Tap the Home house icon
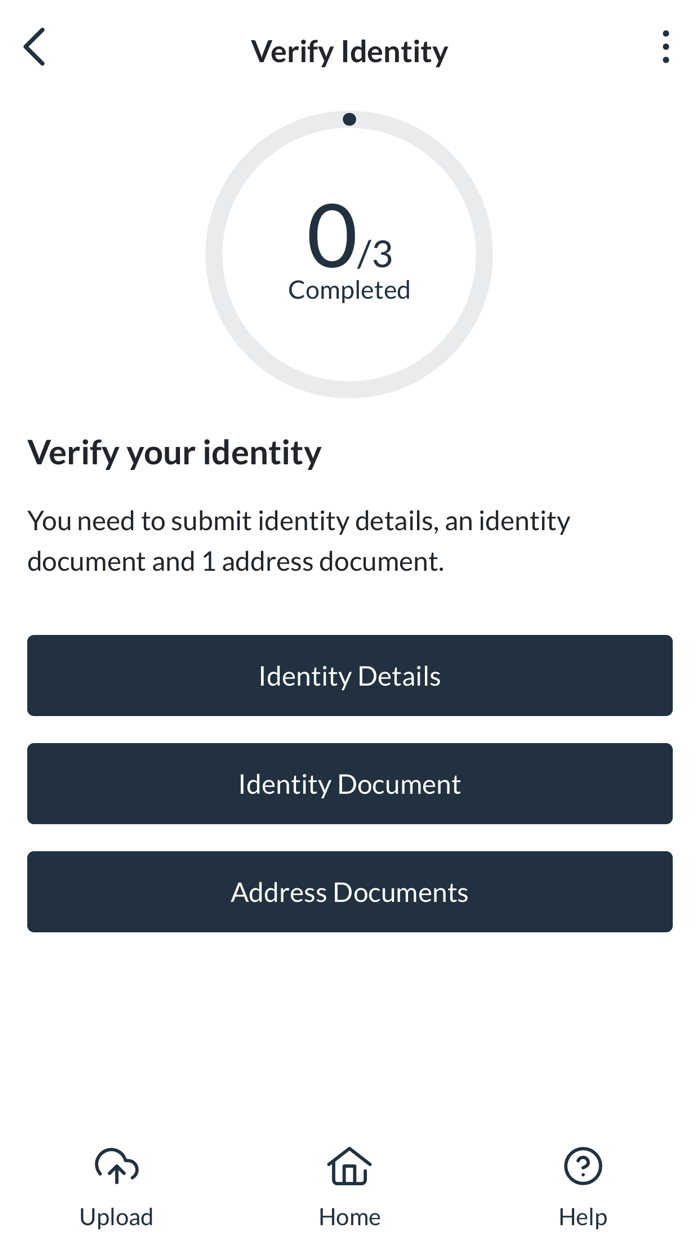The width and height of the screenshot is (700, 1244). (349, 1165)
